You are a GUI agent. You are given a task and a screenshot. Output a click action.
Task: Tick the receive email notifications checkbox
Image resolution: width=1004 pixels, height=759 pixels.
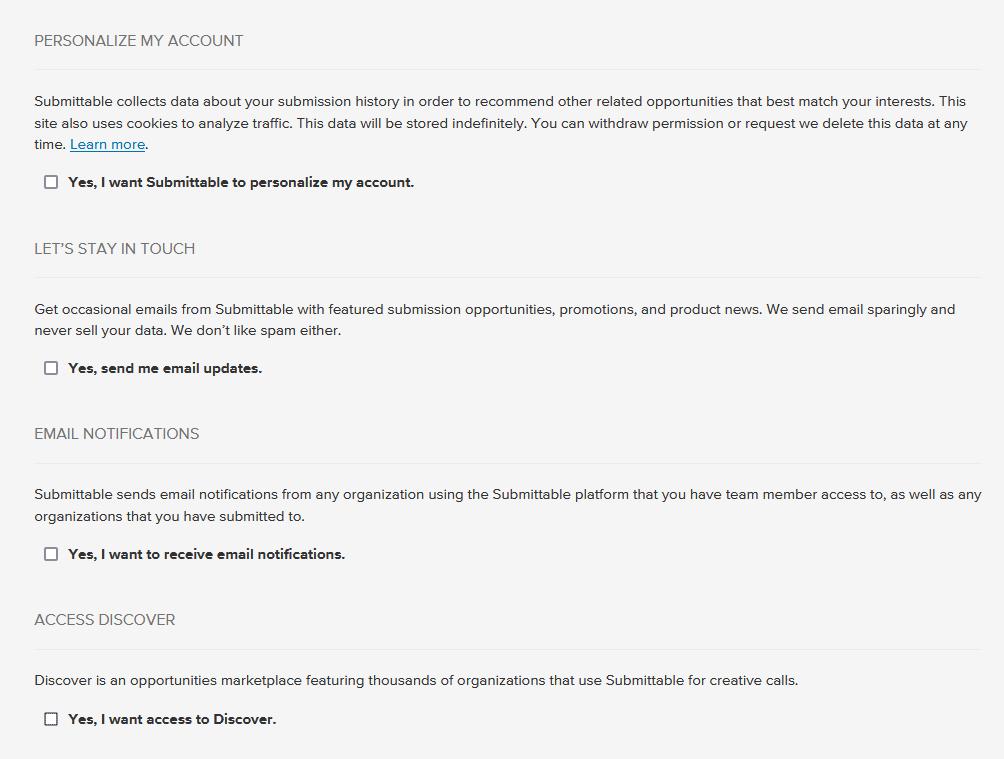51,554
